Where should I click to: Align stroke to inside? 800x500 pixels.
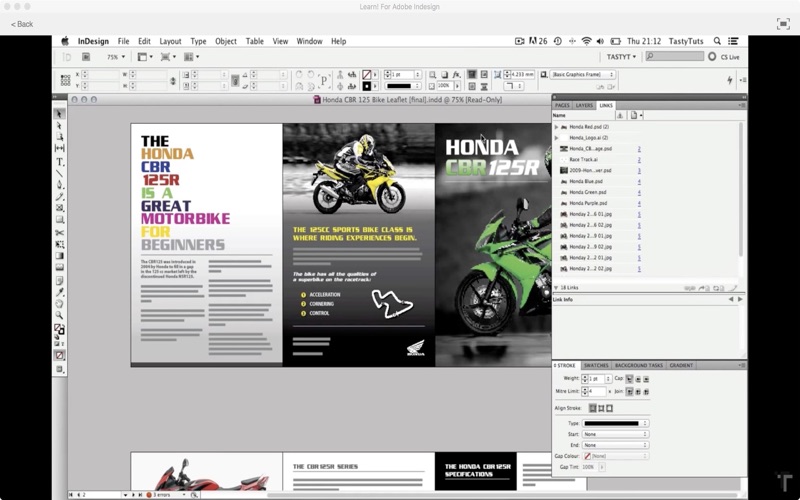click(x=601, y=408)
